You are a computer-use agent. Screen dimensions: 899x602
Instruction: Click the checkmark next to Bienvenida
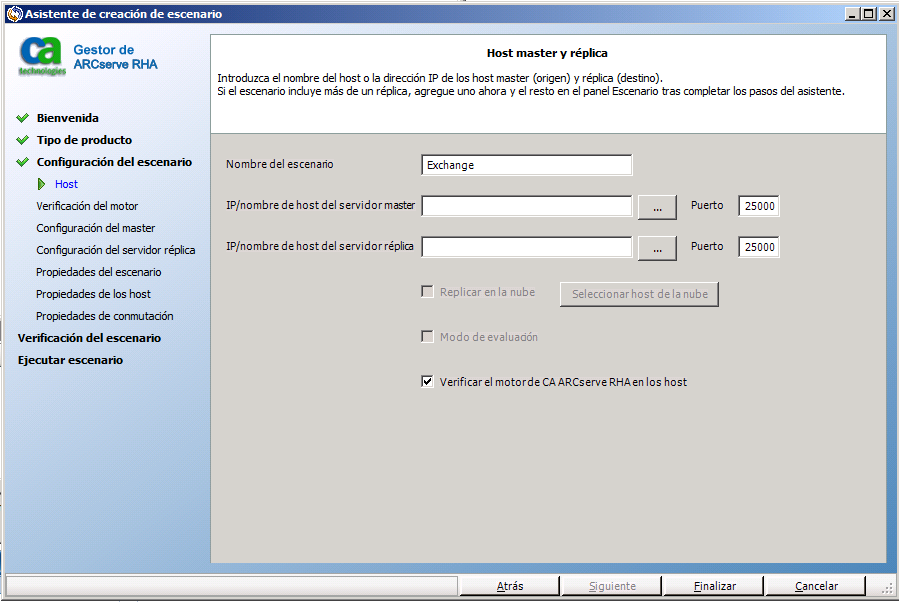pyautogui.click(x=22, y=118)
